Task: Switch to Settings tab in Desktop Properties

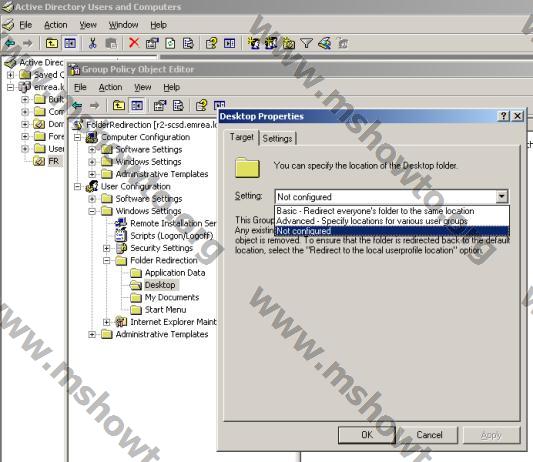Action: tap(277, 138)
